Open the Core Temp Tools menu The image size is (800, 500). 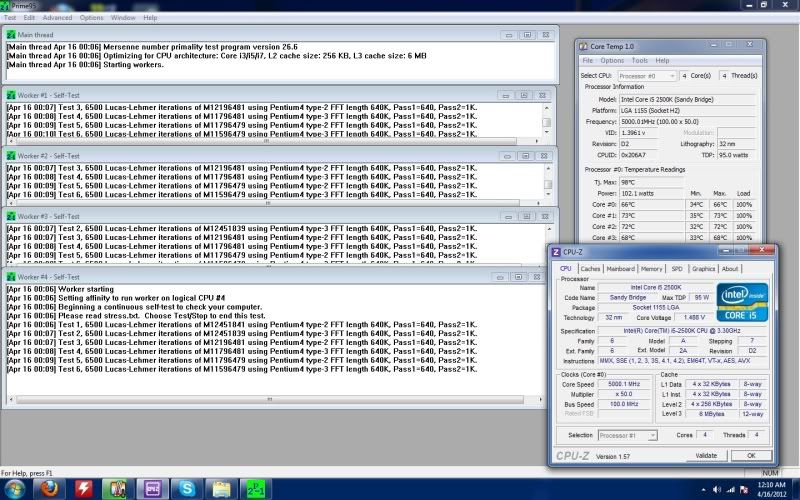[640, 60]
